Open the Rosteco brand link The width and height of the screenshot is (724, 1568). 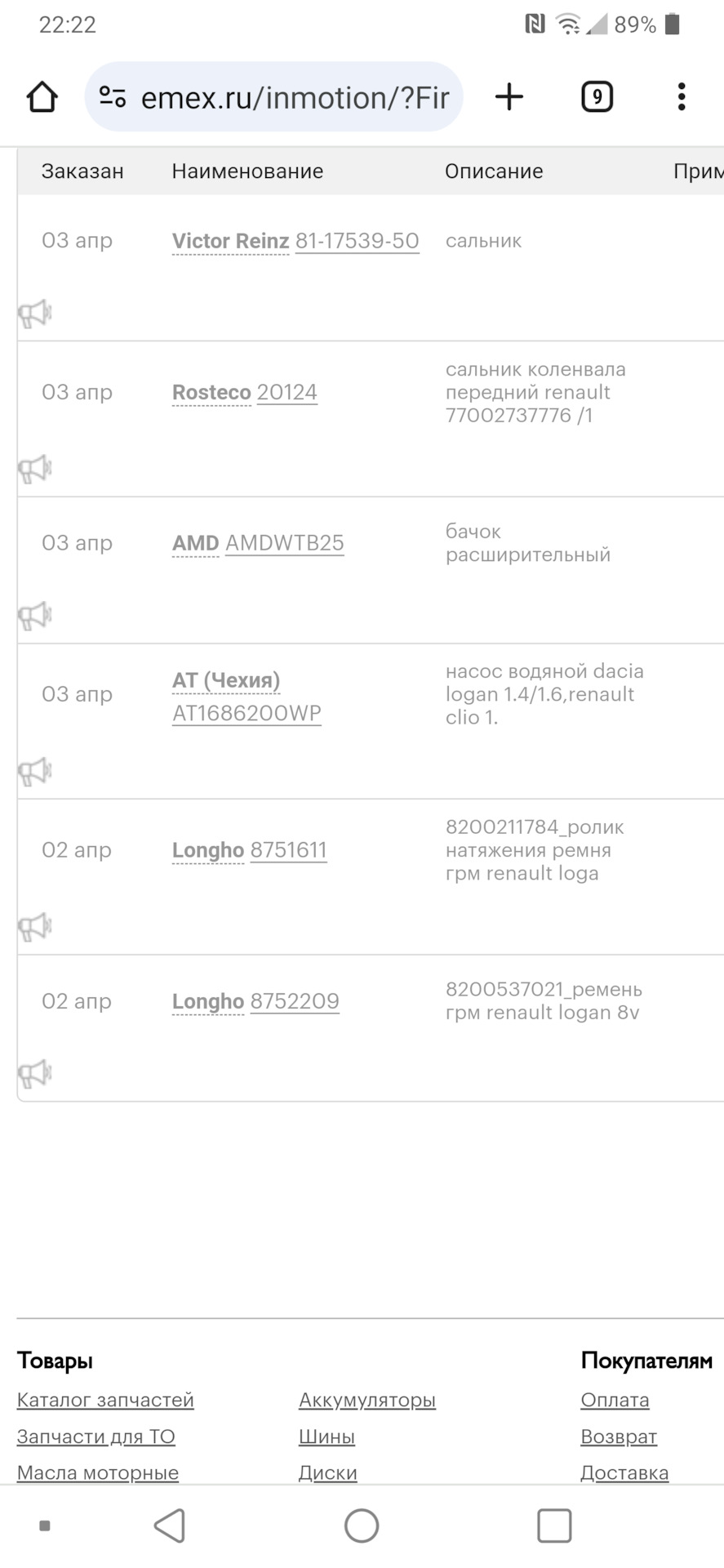click(x=211, y=393)
